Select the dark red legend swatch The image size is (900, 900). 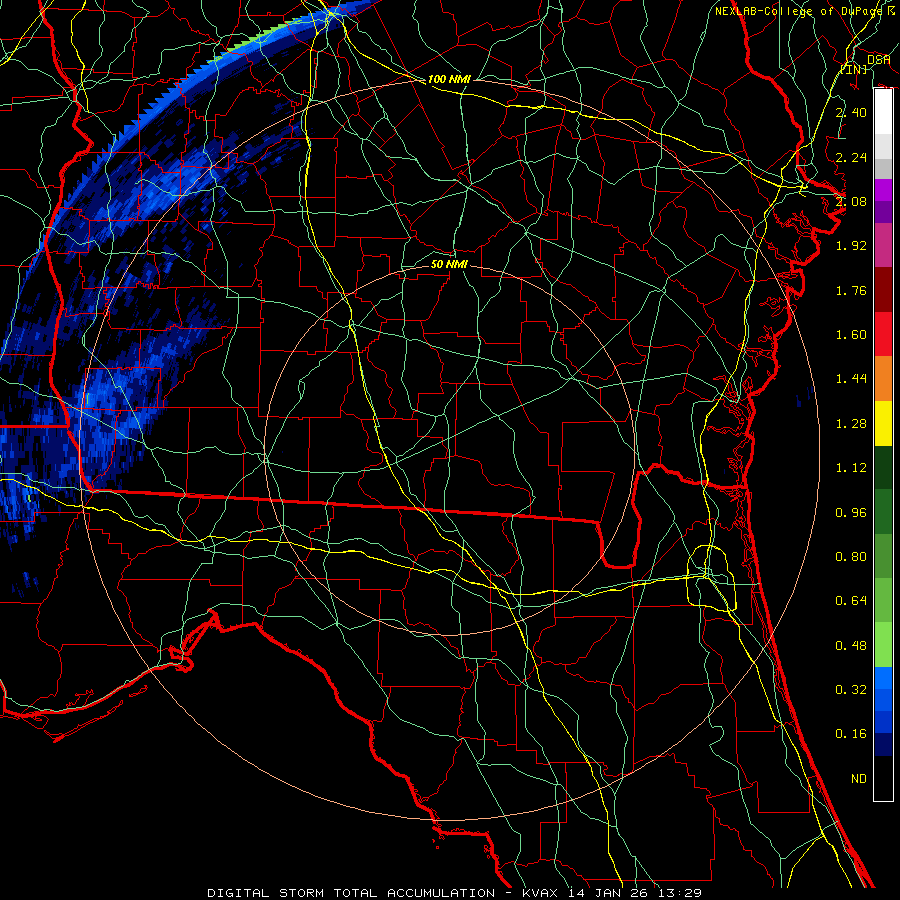(883, 290)
